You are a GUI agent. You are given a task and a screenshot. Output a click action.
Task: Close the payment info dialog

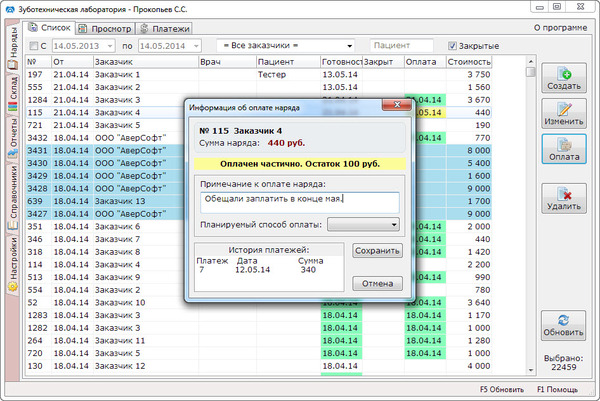click(397, 104)
